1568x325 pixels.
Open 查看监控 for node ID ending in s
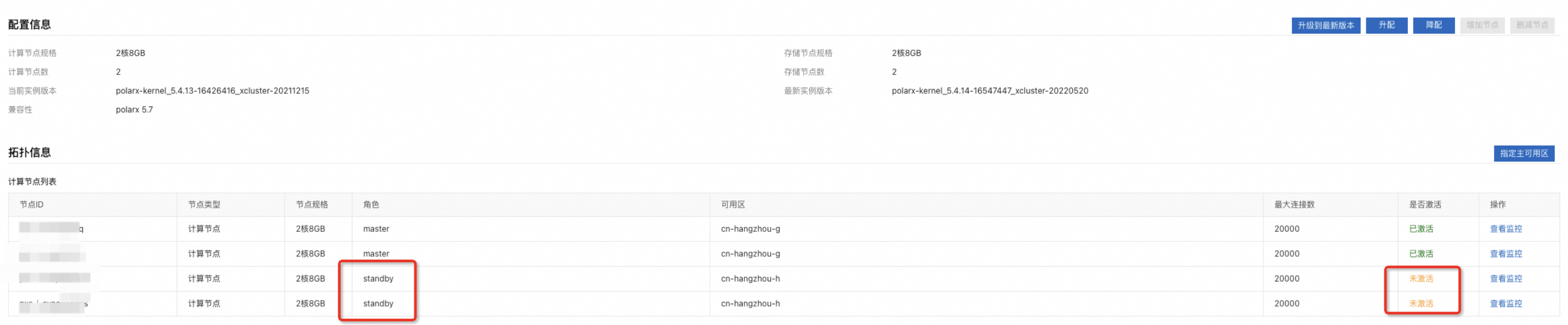point(1505,304)
